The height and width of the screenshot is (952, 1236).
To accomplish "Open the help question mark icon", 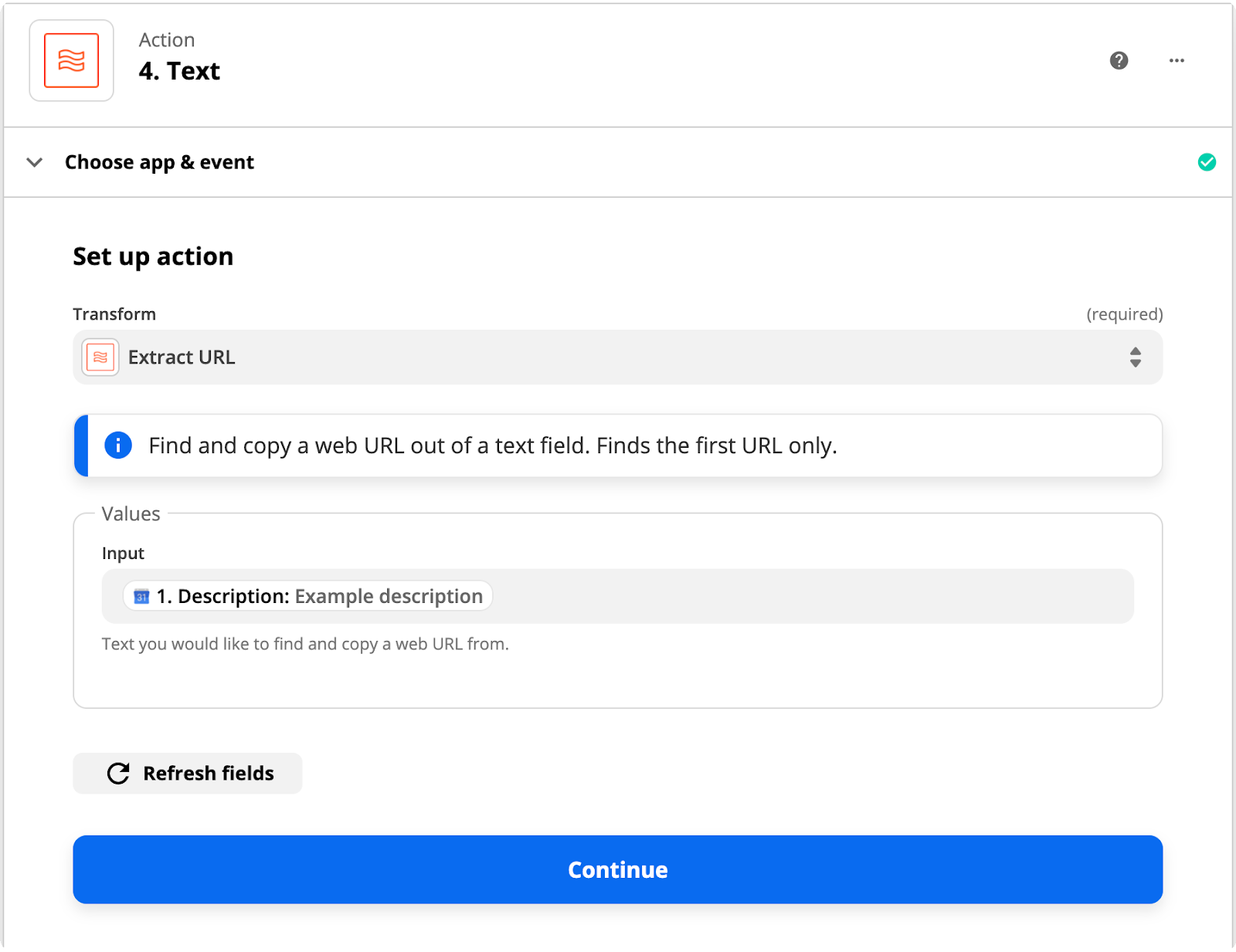I will (1119, 60).
